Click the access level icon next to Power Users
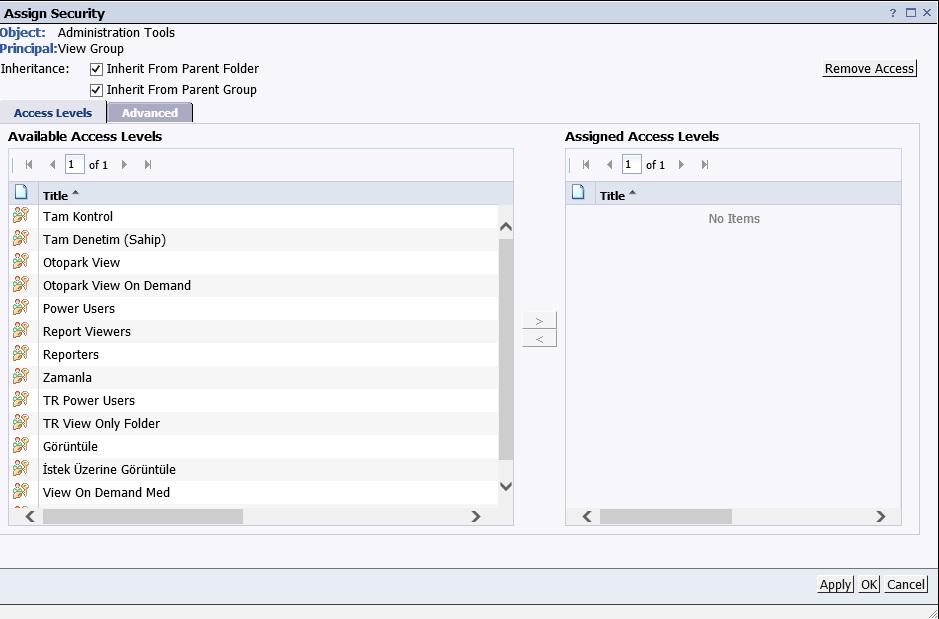The image size is (939, 619). [x=21, y=308]
